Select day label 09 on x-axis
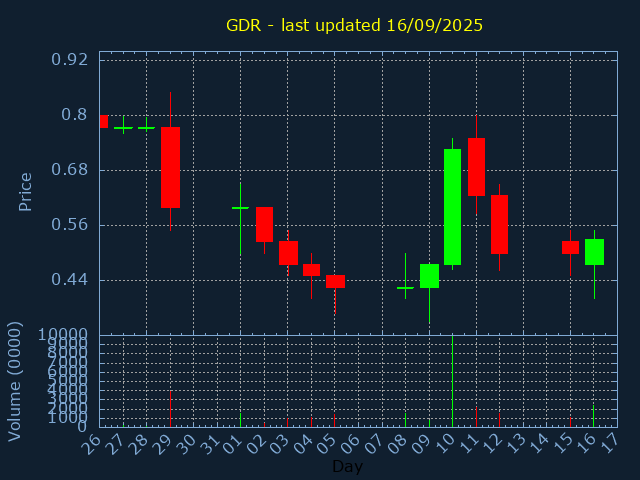This screenshot has height=480, width=640. [x=420, y=444]
